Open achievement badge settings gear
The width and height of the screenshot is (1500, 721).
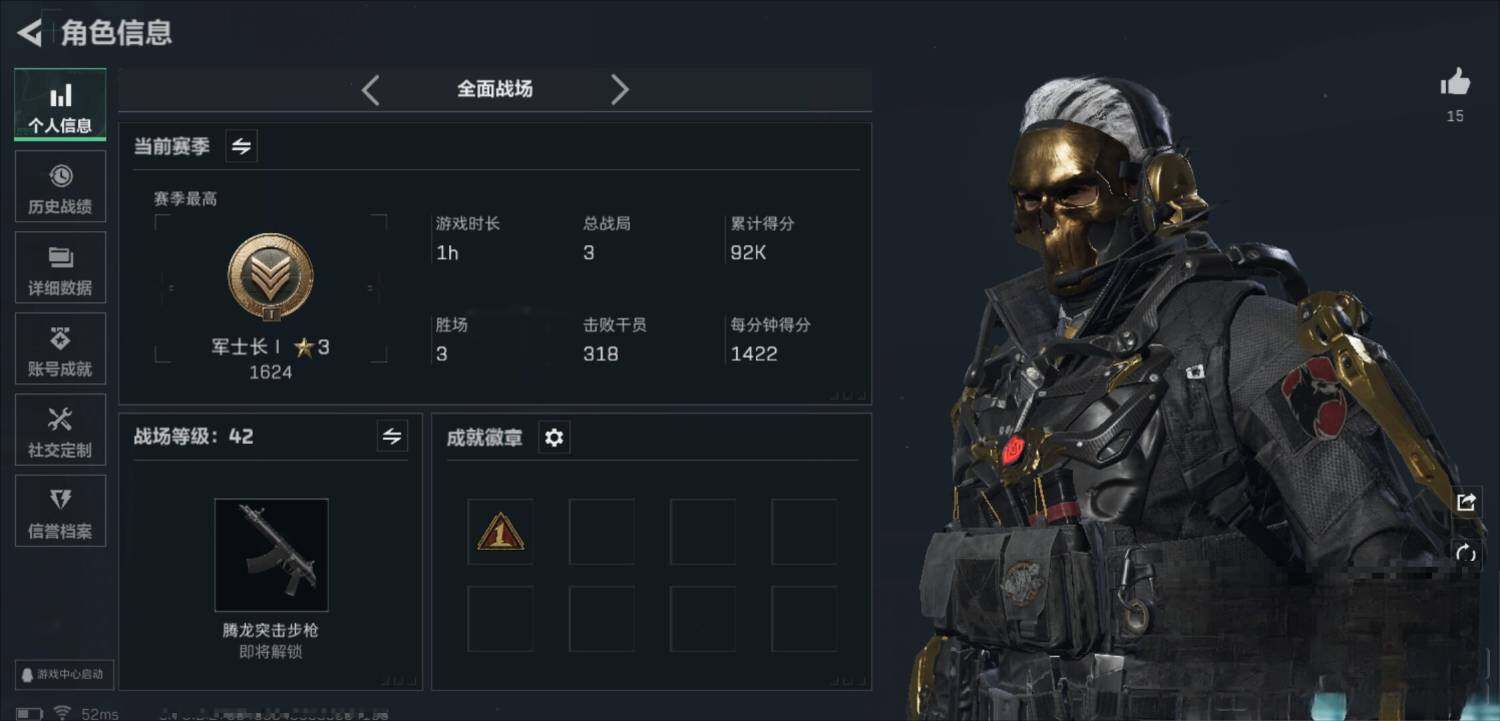554,437
